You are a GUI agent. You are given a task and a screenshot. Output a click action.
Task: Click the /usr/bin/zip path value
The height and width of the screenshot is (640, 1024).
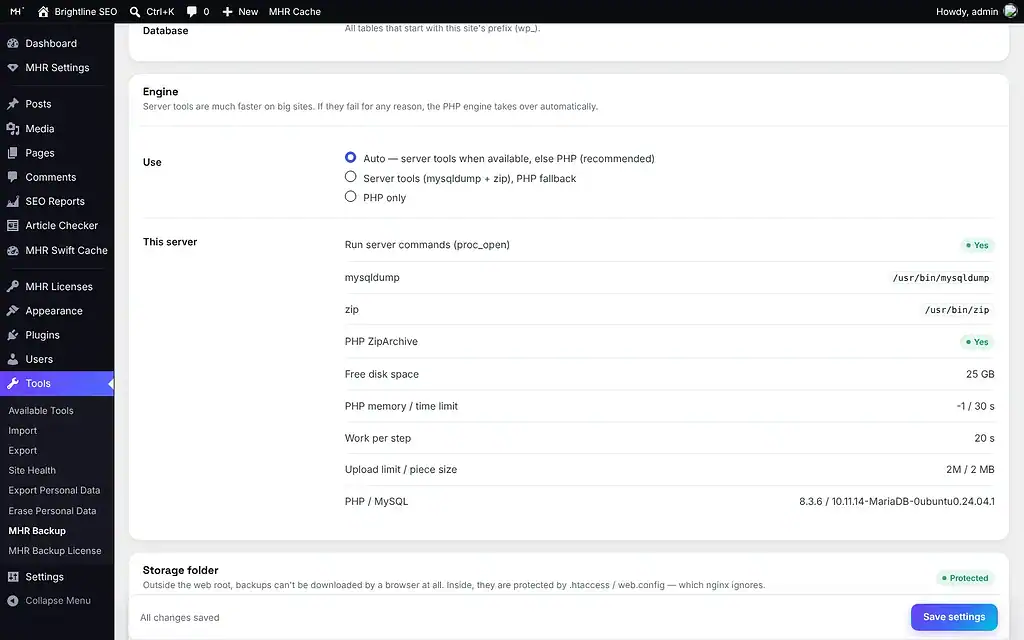click(957, 310)
